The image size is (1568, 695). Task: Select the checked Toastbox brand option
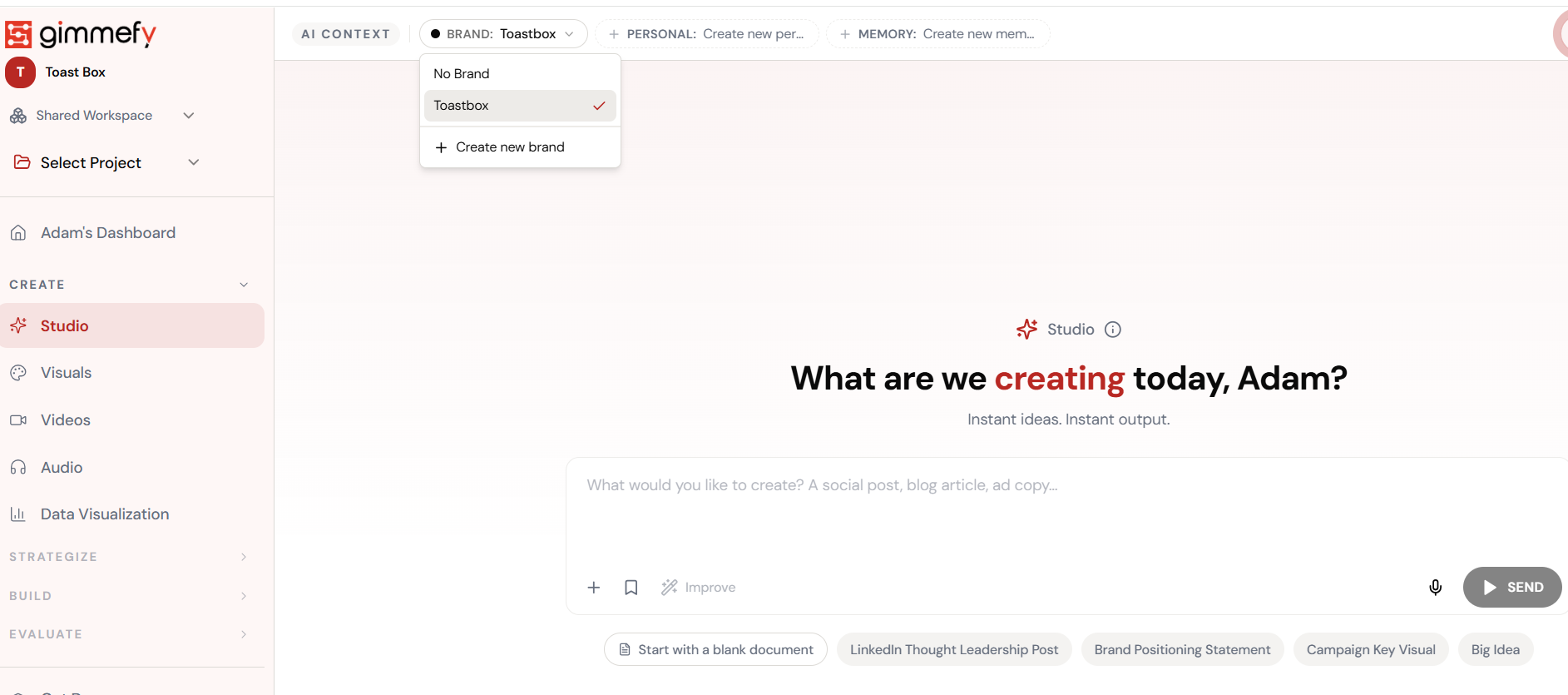(x=519, y=106)
